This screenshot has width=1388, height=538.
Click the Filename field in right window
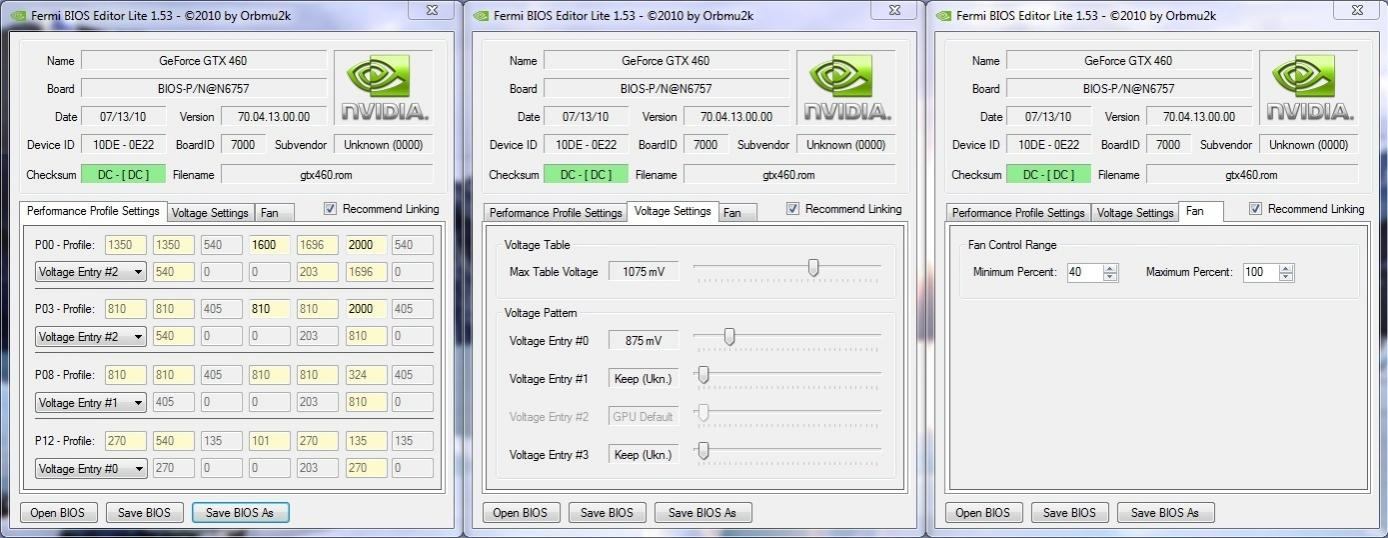1252,175
